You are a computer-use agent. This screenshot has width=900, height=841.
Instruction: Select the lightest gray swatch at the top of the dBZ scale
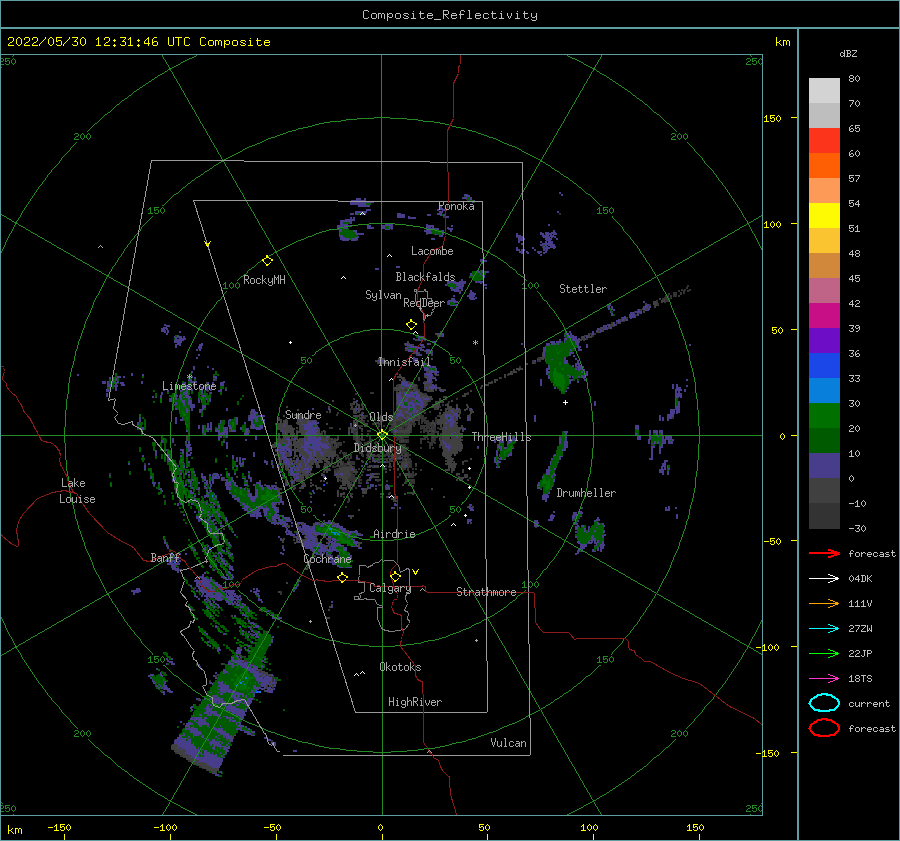824,91
